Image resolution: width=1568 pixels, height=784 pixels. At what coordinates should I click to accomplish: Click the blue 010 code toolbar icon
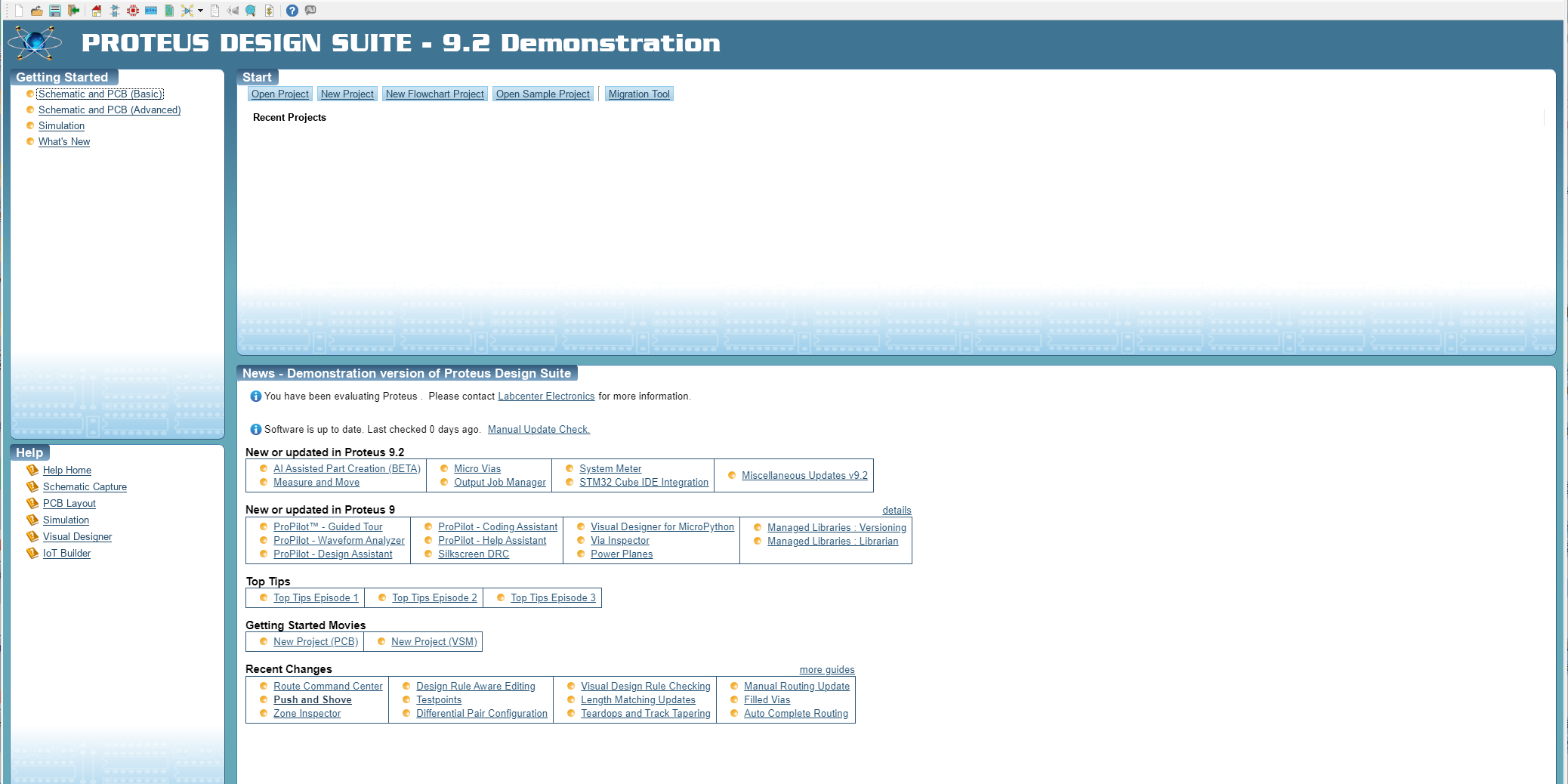tap(151, 11)
